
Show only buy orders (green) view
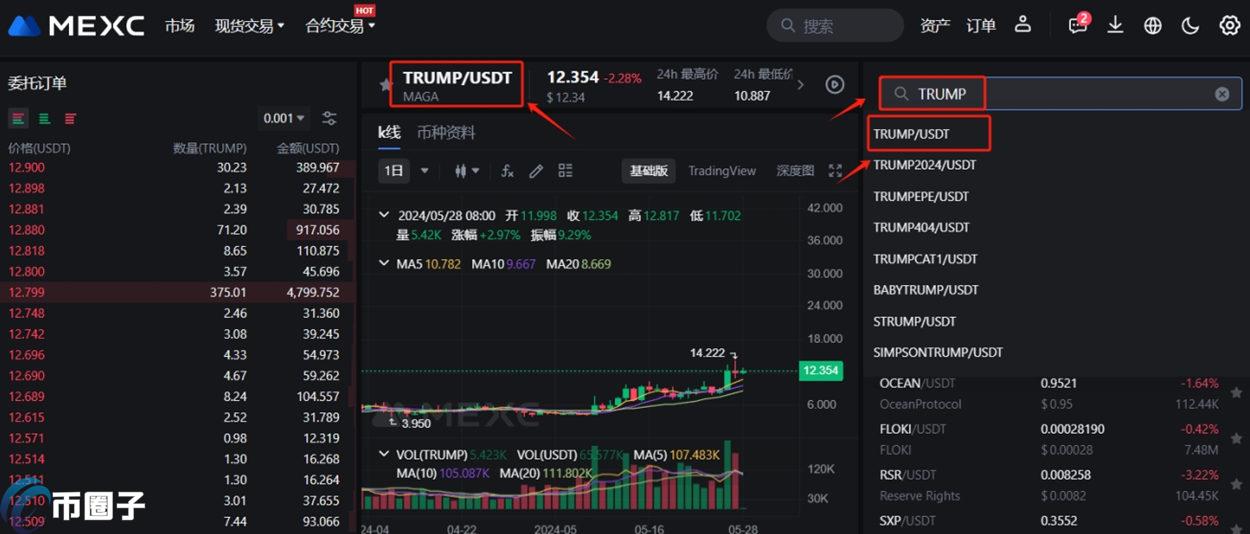tap(45, 118)
